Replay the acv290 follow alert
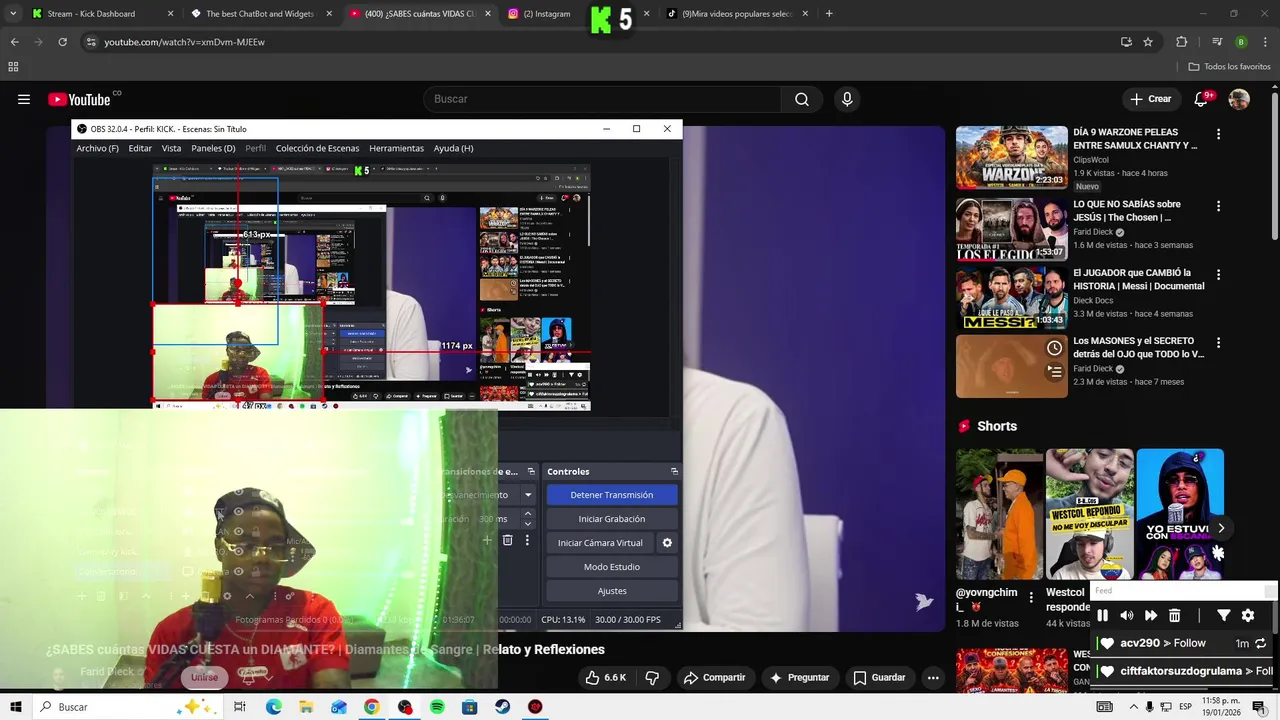The image size is (1280, 720). pos(1261,643)
